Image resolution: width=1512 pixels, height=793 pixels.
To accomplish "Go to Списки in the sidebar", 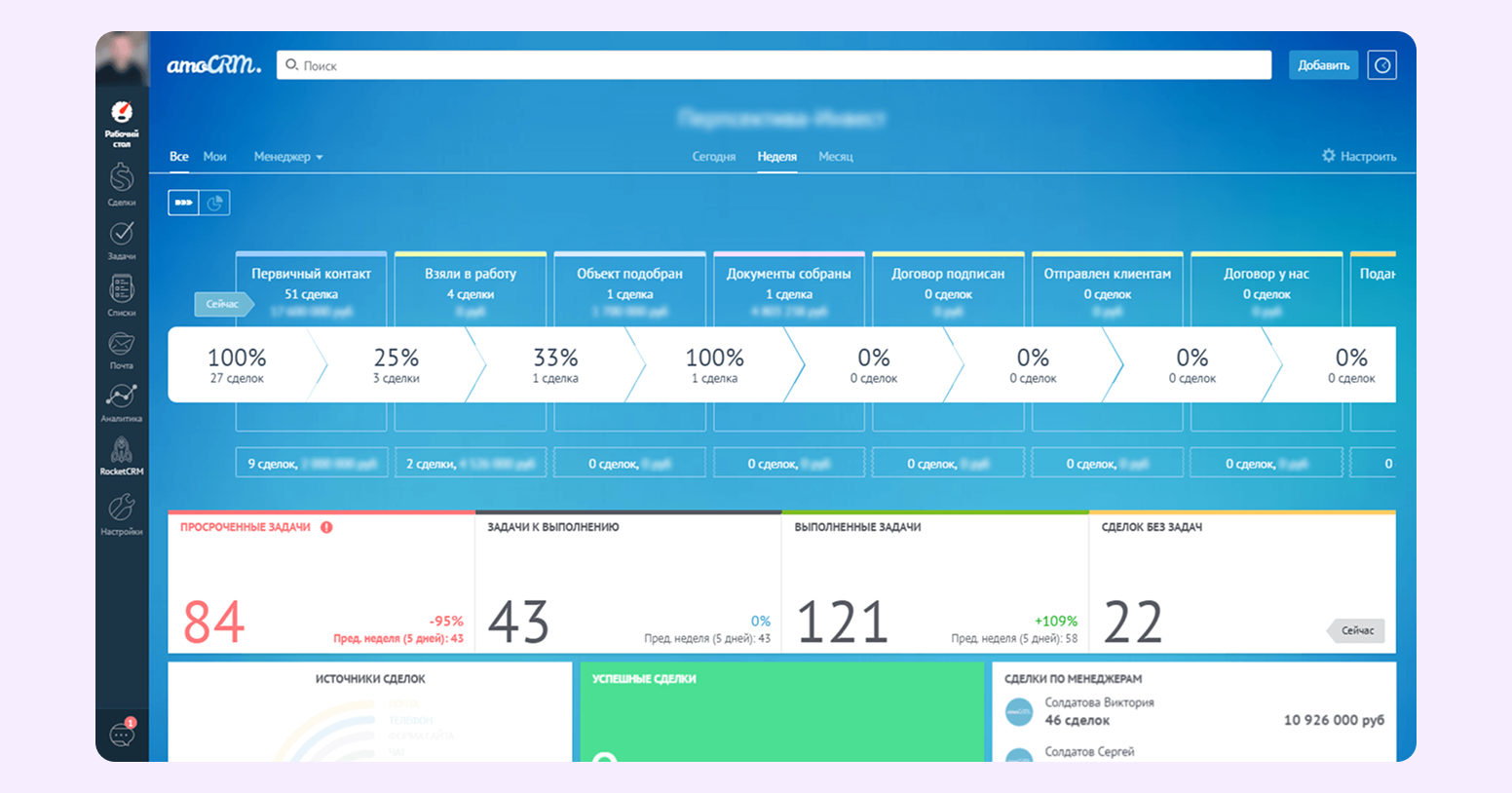I will tap(122, 293).
